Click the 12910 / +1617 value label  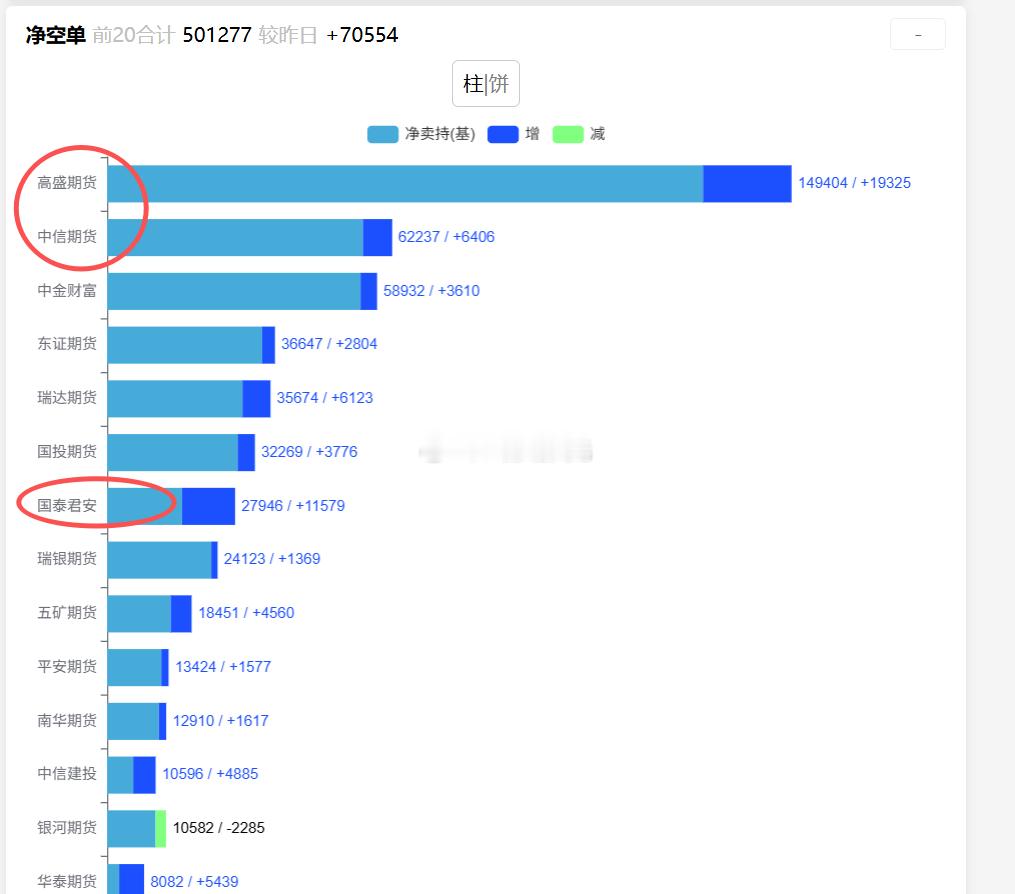point(220,721)
